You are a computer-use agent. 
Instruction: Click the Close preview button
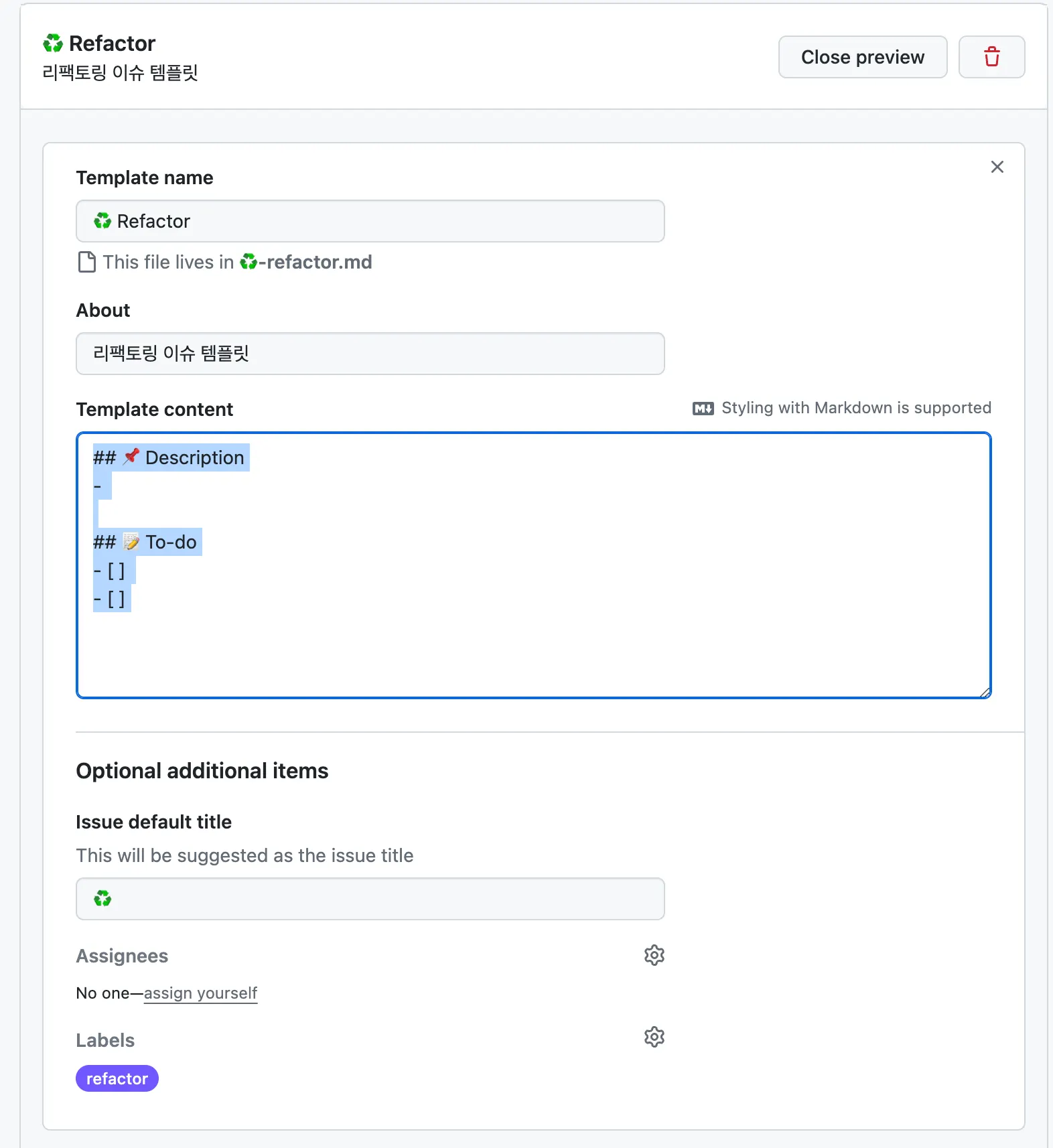pos(862,57)
